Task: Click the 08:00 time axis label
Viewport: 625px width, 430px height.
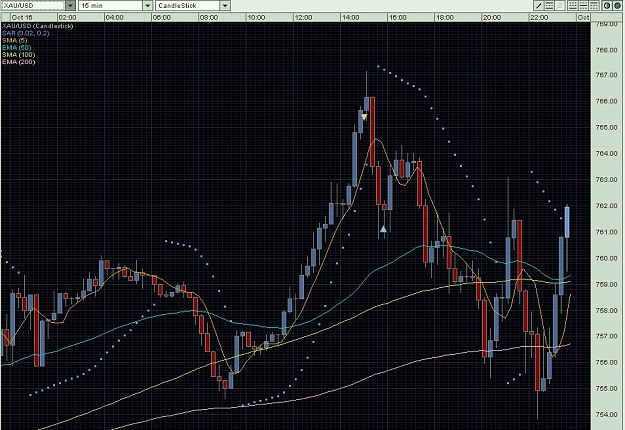Action: 209,18
